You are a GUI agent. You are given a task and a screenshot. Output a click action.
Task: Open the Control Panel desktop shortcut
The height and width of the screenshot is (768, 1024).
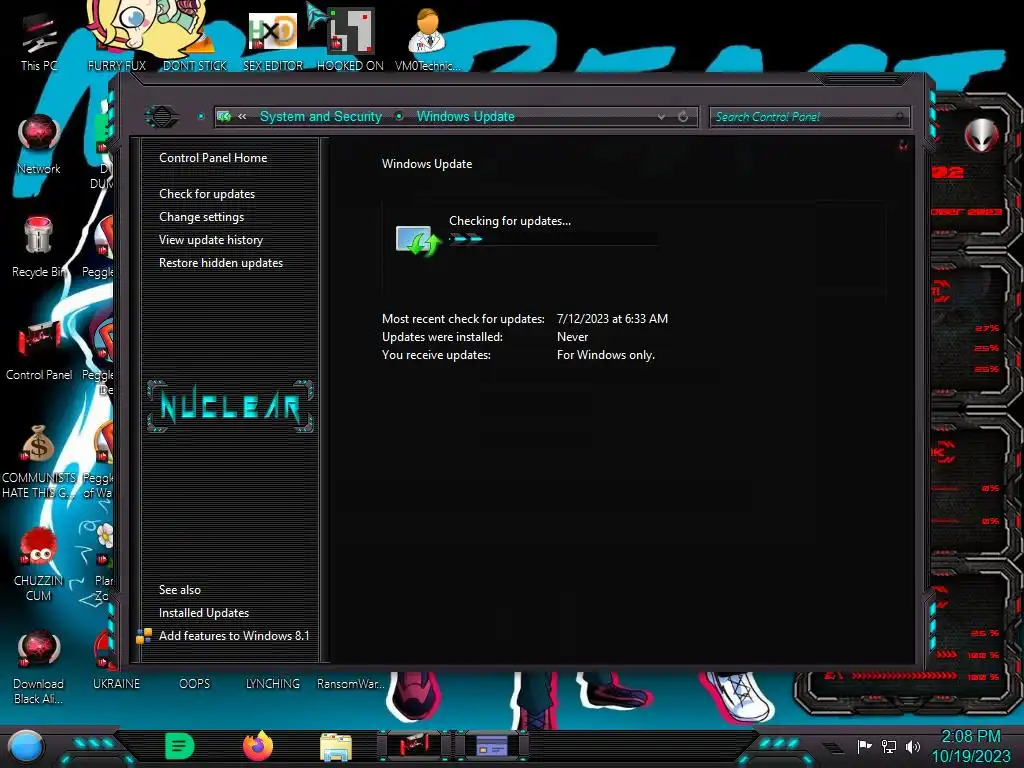[39, 350]
